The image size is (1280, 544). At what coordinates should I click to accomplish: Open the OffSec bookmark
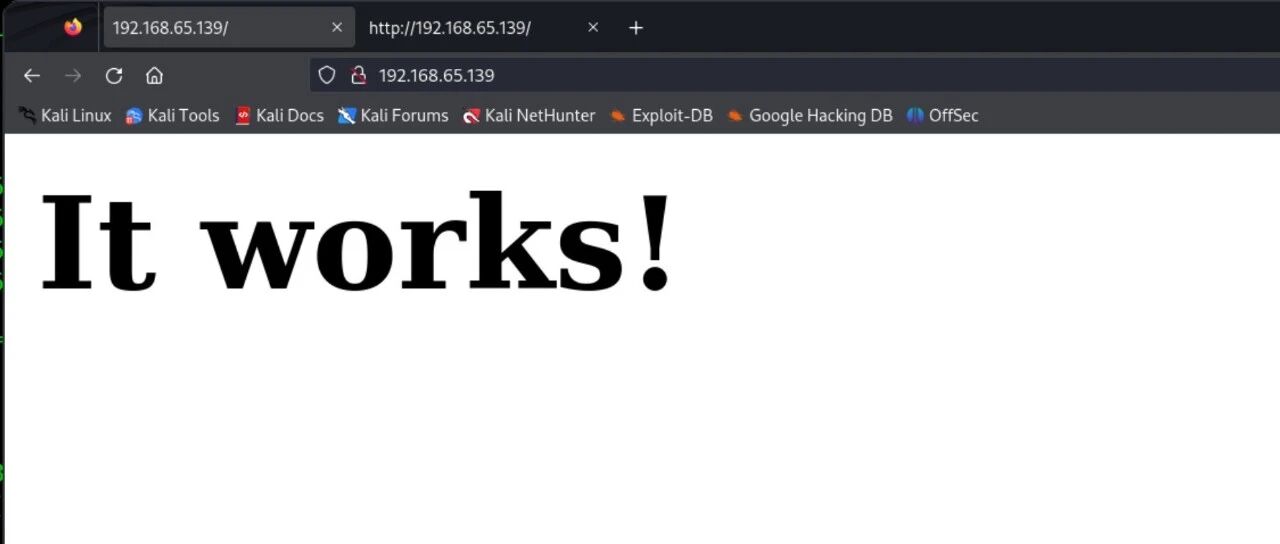tap(942, 116)
